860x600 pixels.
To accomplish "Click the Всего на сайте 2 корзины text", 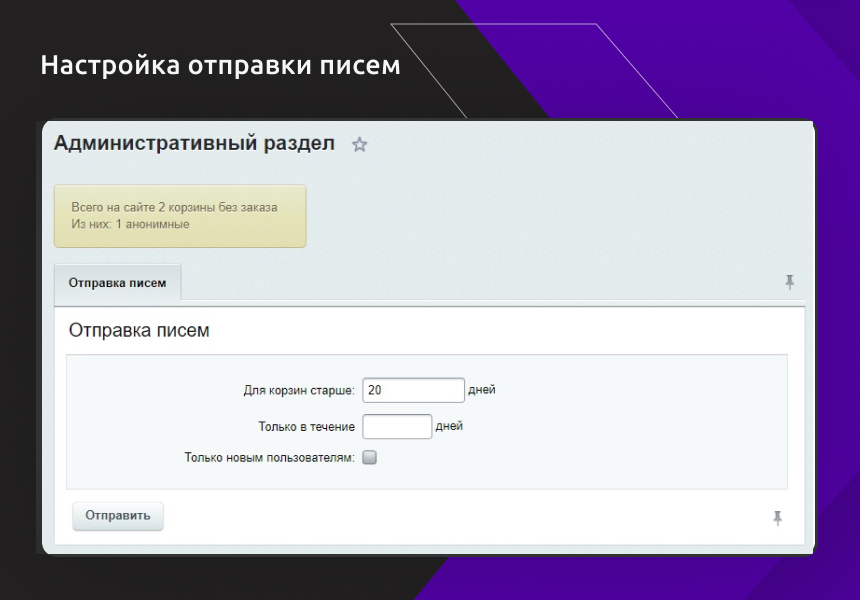I will click(x=174, y=207).
